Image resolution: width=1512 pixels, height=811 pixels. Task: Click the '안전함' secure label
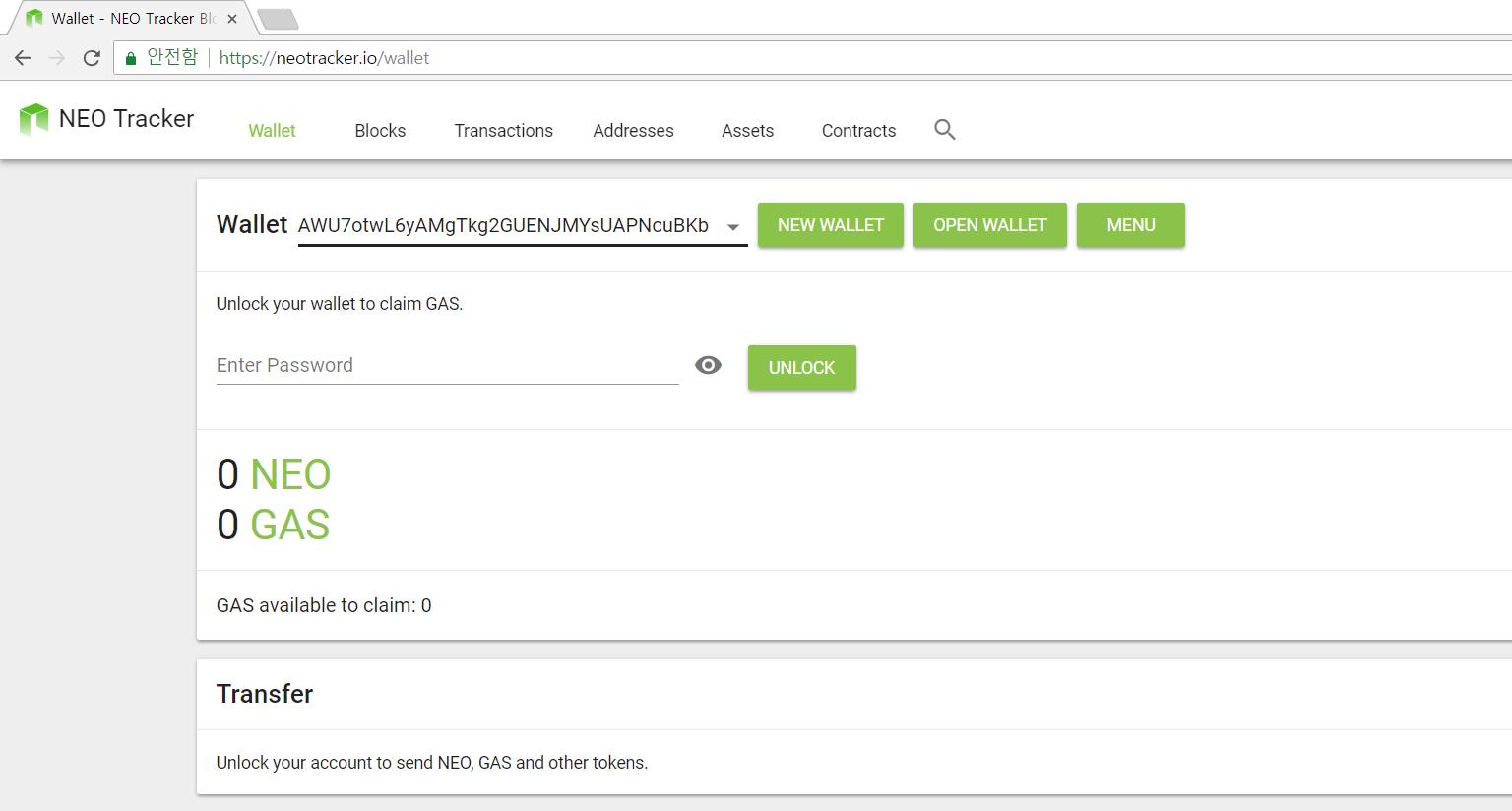click(172, 57)
